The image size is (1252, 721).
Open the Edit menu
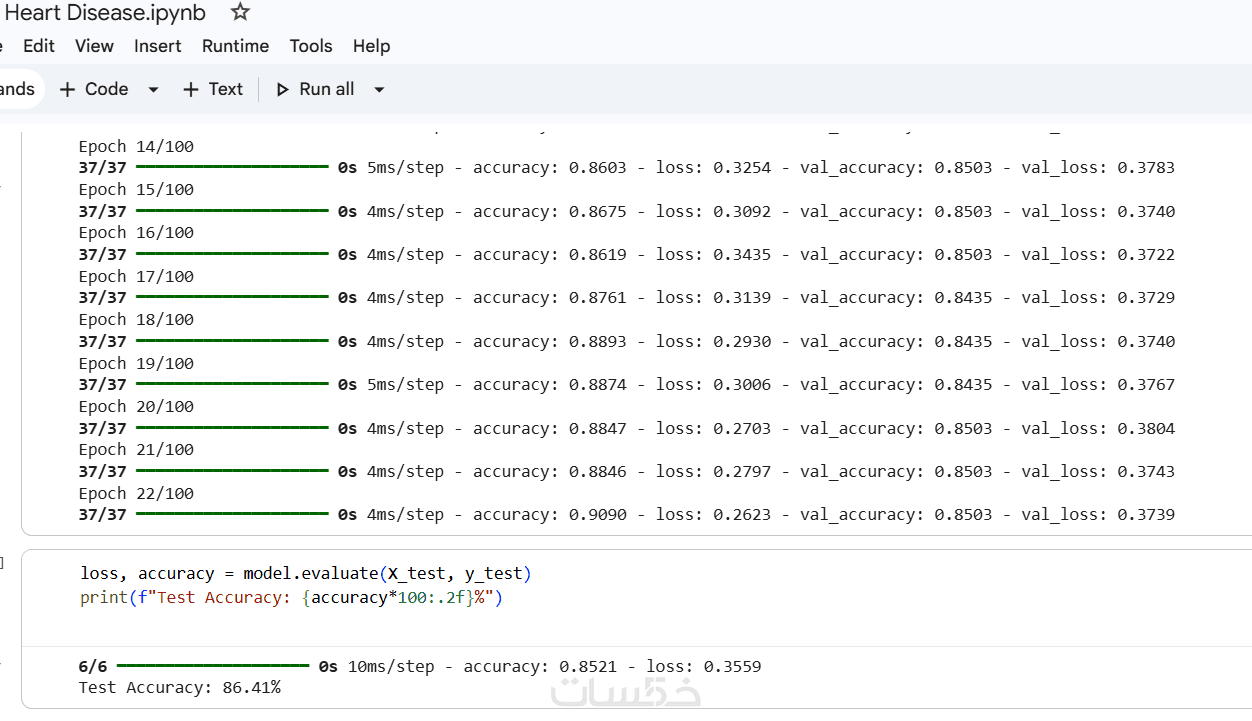39,46
